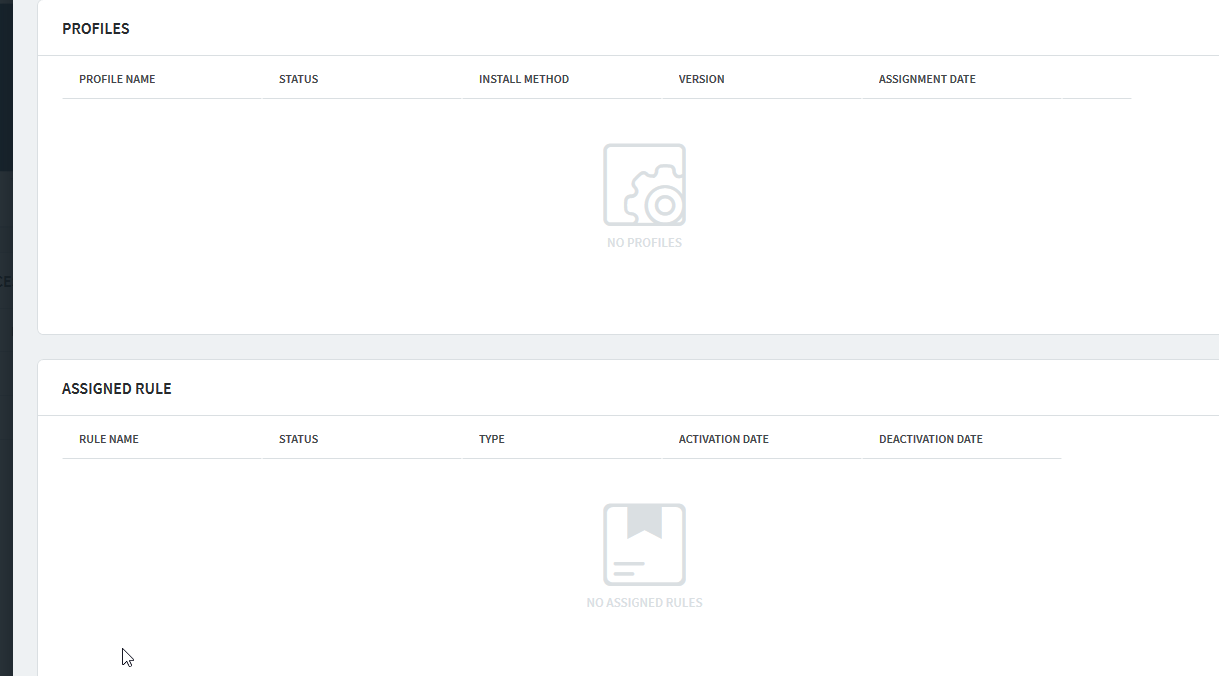This screenshot has width=1219, height=676.
Task: Click the Activation Date column header
Action: (723, 439)
